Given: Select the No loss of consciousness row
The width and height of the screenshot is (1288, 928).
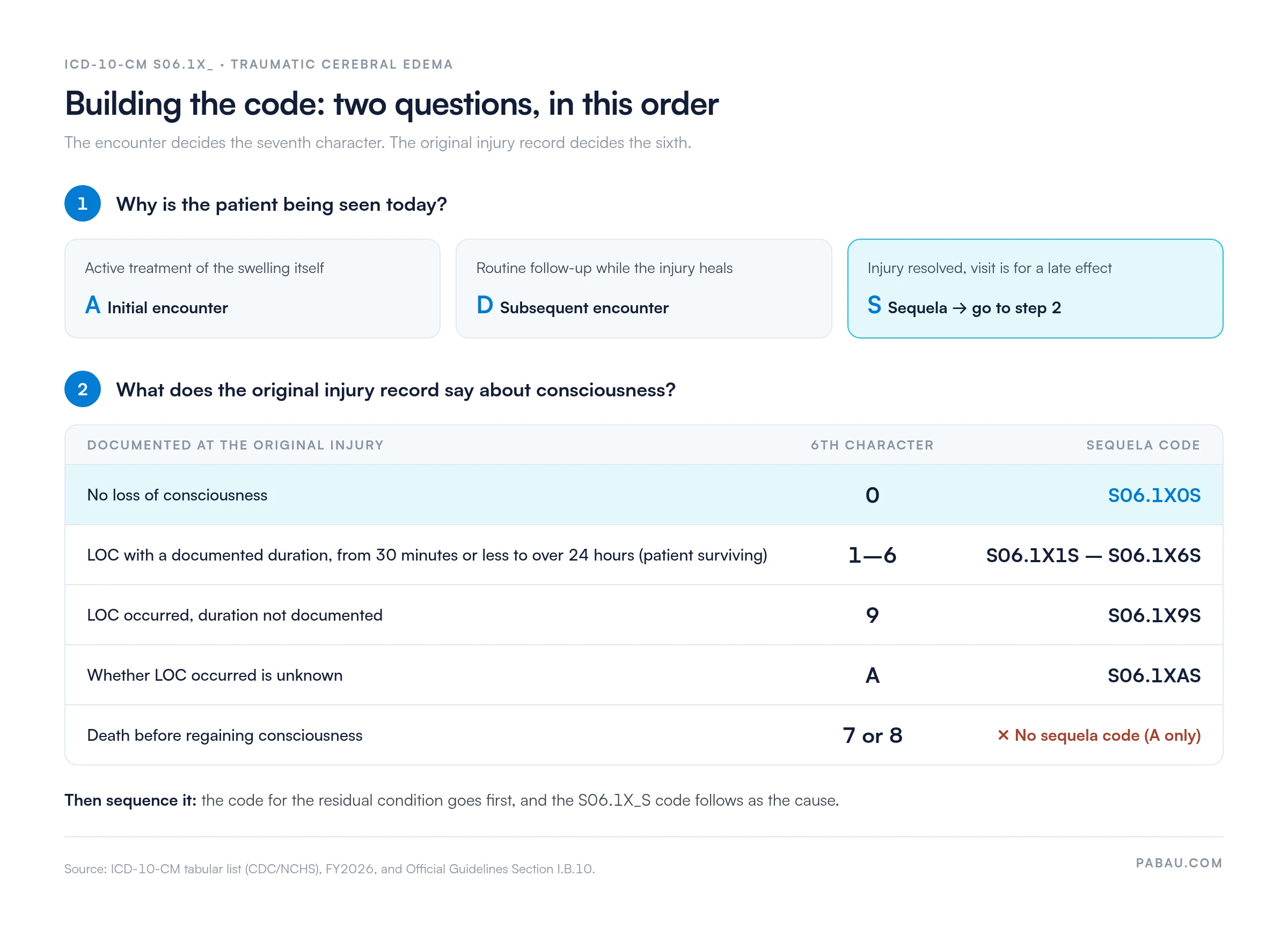Looking at the screenshot, I should pos(643,495).
